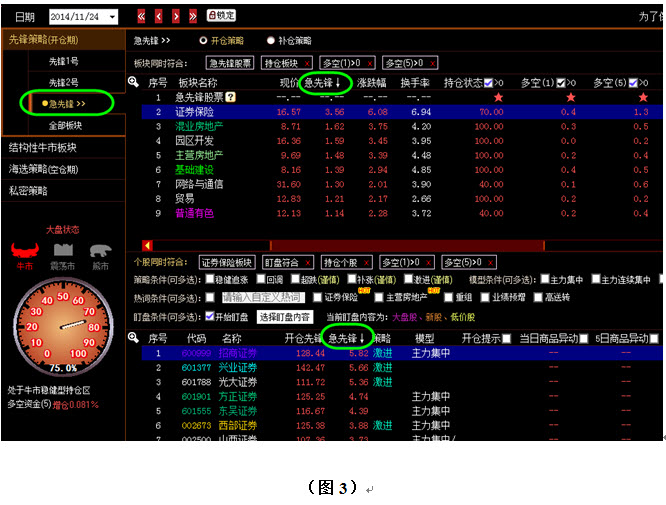Check the 主力集中 model condition checkbox
Image resolution: width=666 pixels, height=505 pixels.
(543, 280)
